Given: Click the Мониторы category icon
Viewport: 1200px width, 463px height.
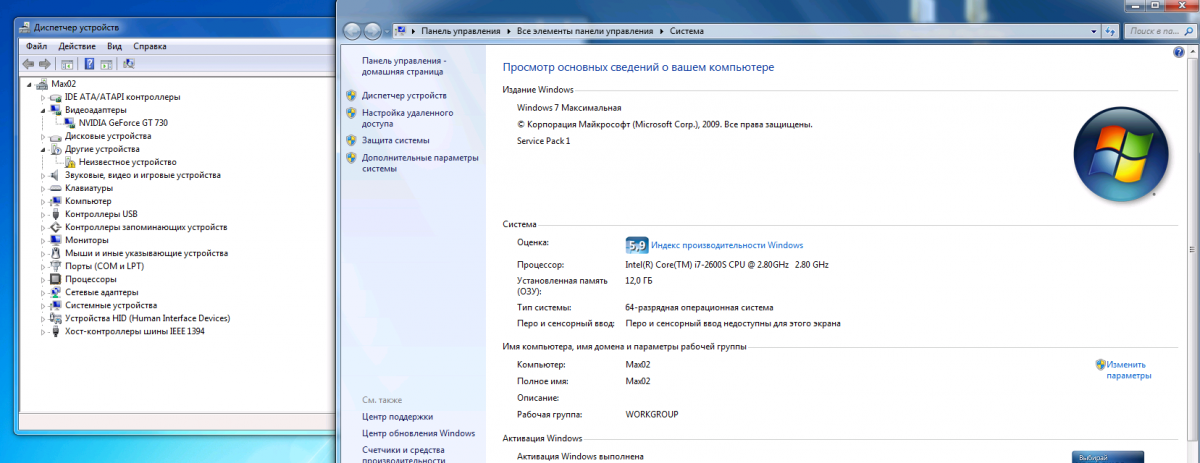Looking at the screenshot, I should pos(57,240).
